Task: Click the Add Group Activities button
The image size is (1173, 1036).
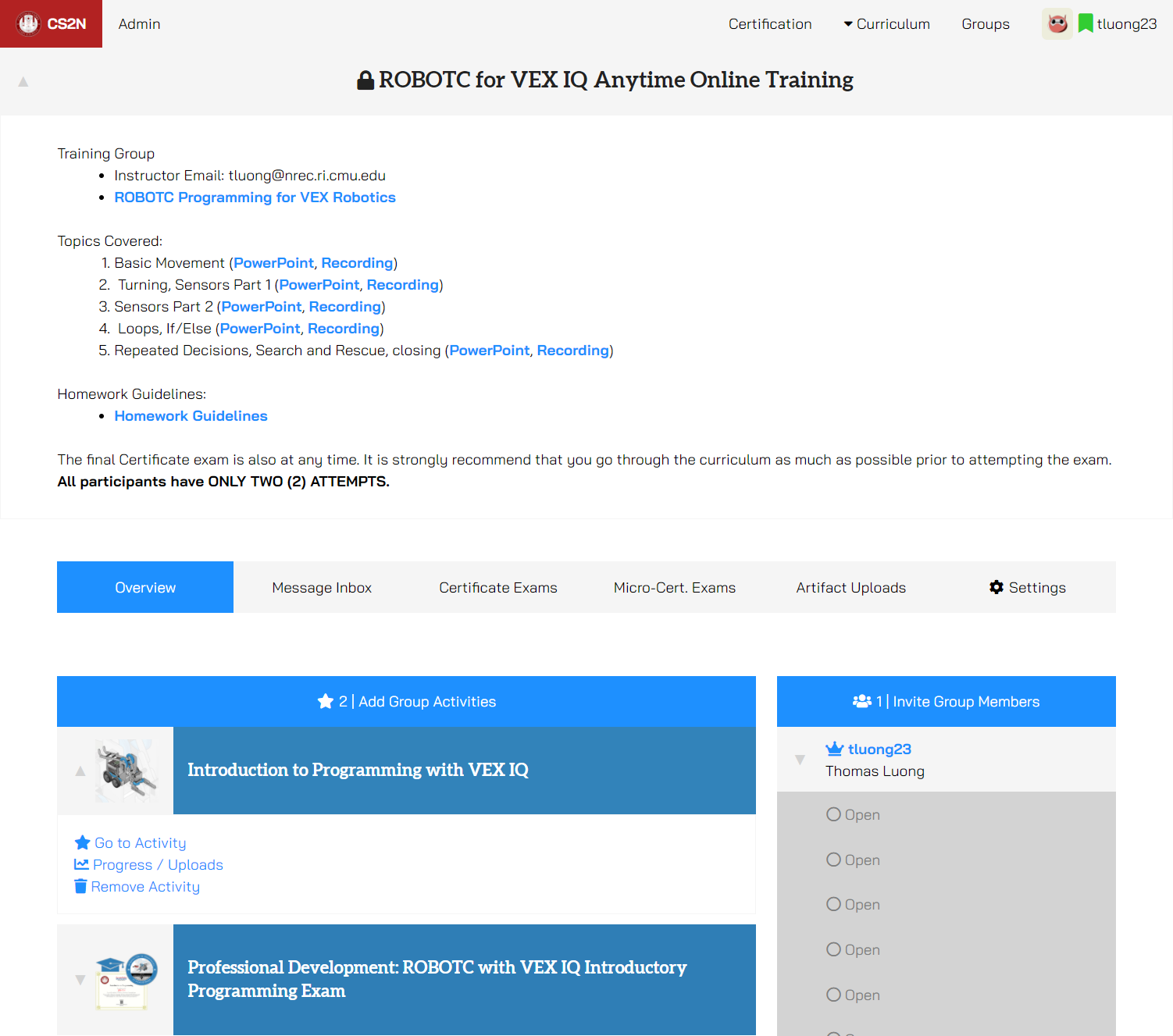Action: (x=406, y=701)
